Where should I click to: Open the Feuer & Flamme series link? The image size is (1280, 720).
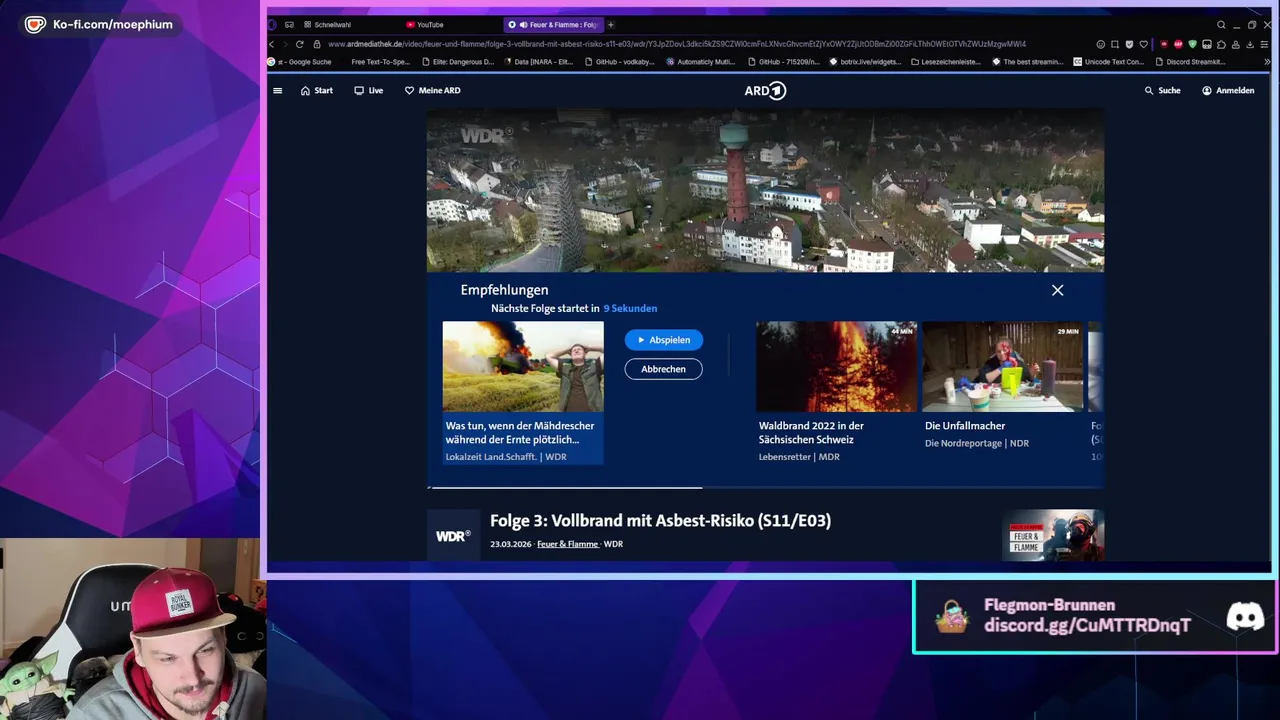(x=567, y=544)
